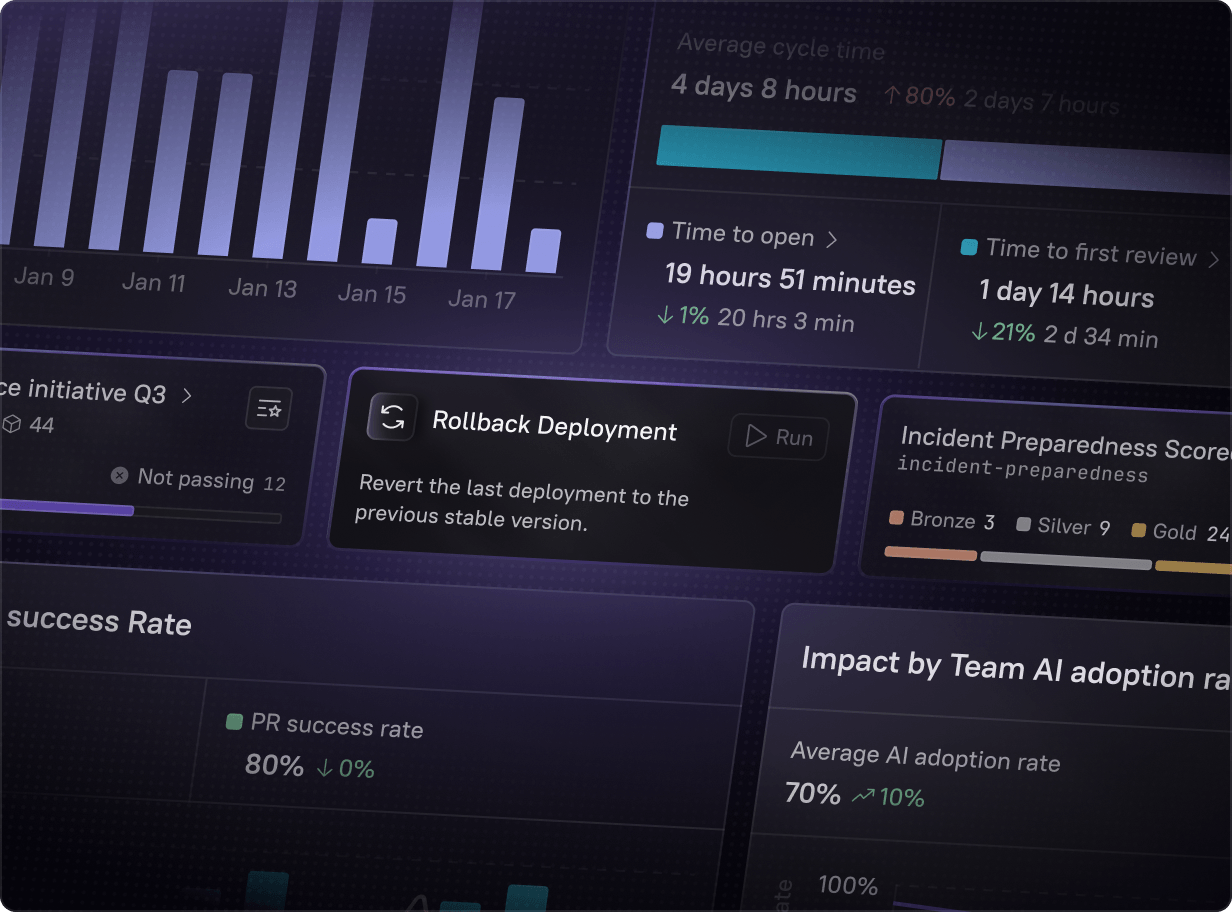The width and height of the screenshot is (1232, 912).
Task: Click the Jan 17 axis label
Action: tap(481, 299)
